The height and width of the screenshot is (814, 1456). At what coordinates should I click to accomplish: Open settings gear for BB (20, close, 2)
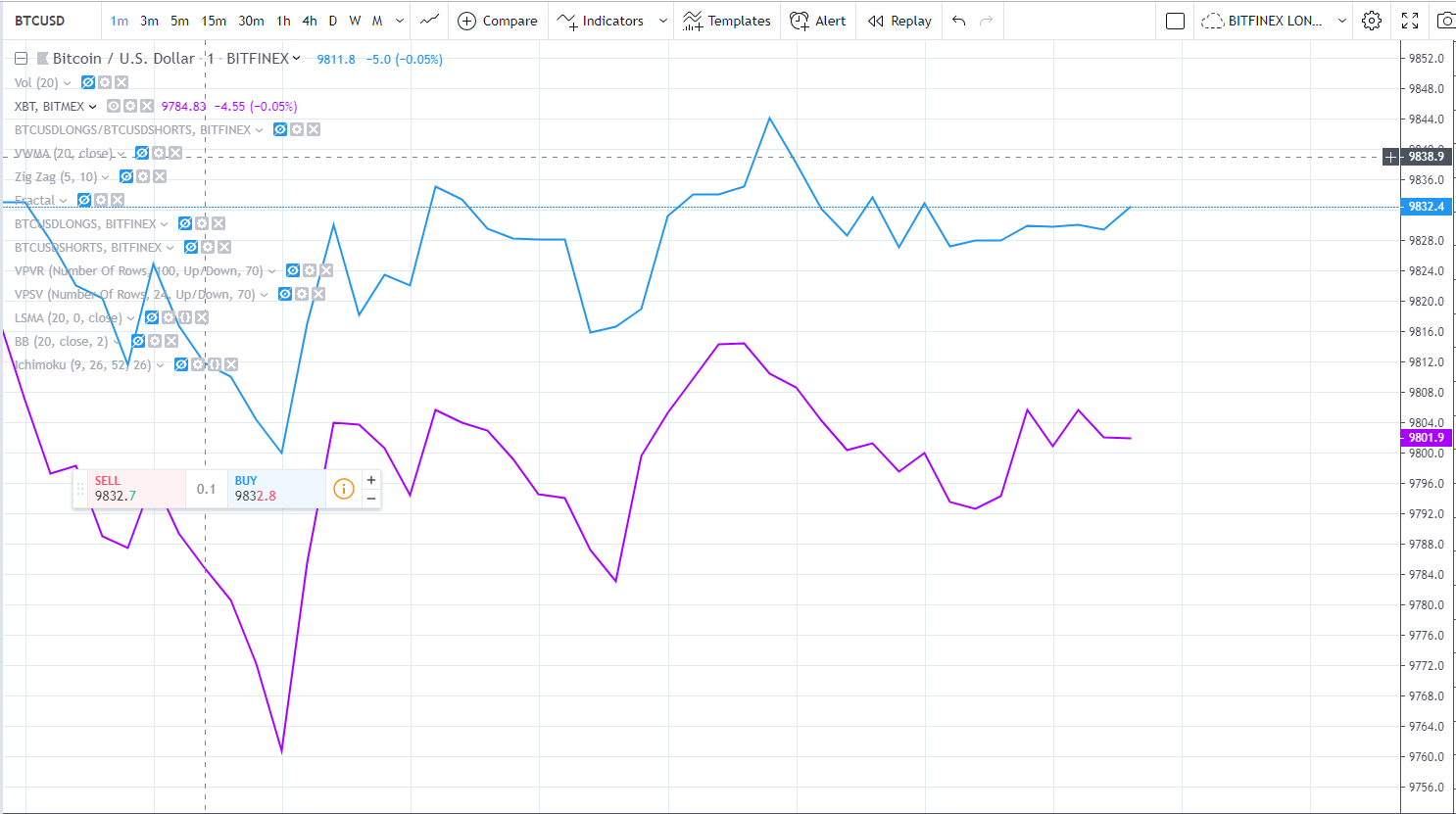pyautogui.click(x=155, y=341)
